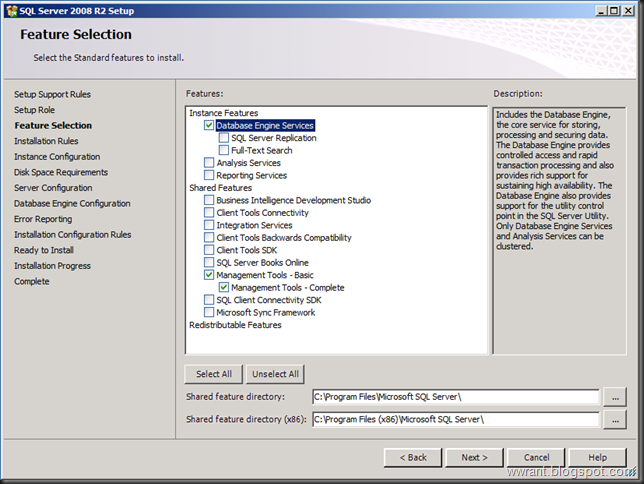Minimize the SQL Server Setup window
The image size is (644, 484).
pos(601,11)
